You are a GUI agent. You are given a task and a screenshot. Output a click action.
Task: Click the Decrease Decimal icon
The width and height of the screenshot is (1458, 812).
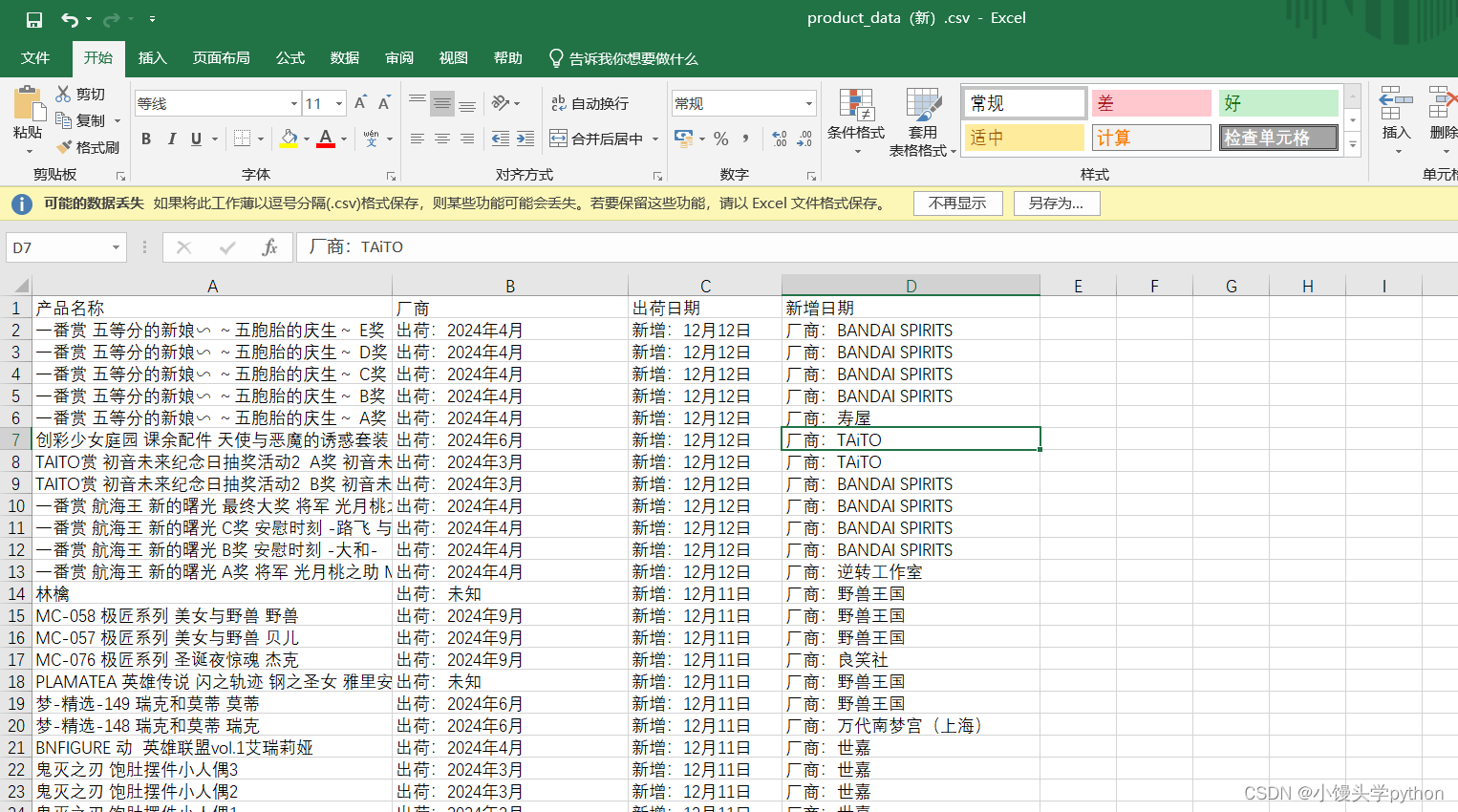804,139
